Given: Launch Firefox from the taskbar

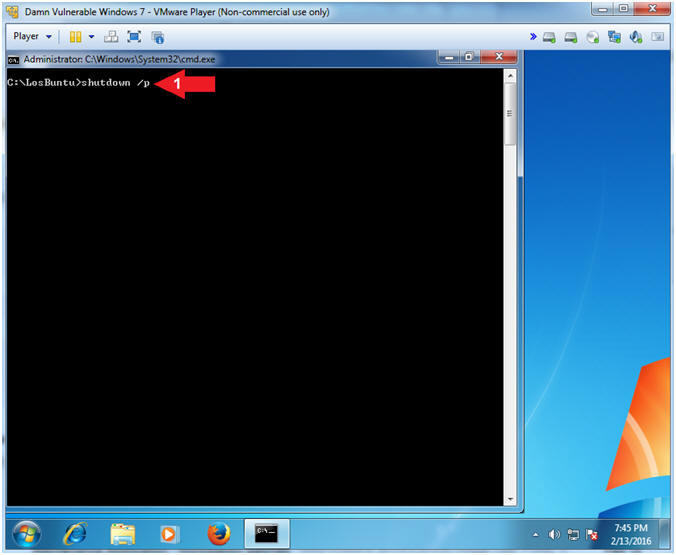Looking at the screenshot, I should [219, 534].
